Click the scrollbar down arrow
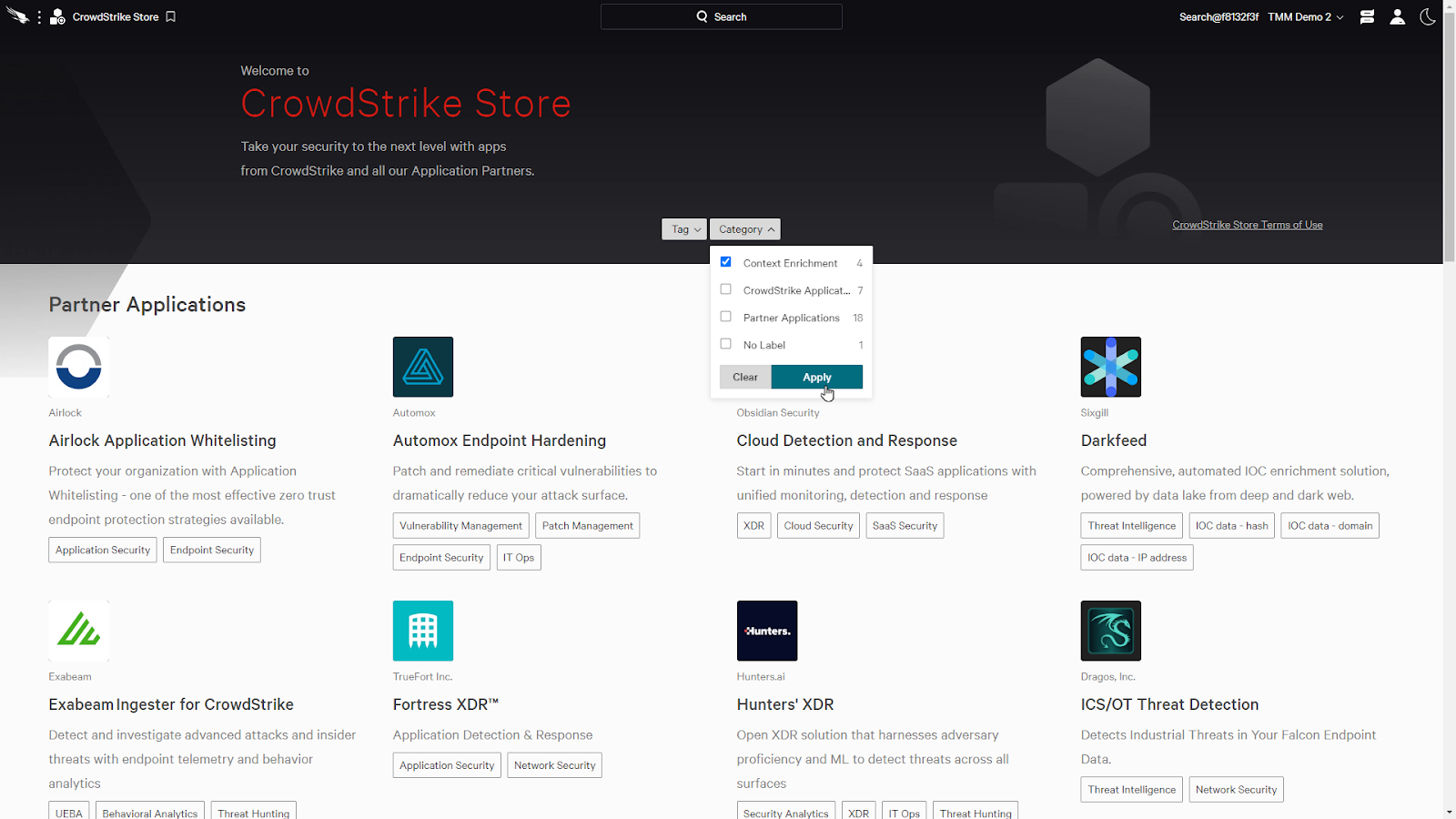The image size is (1456, 819). point(1449,812)
